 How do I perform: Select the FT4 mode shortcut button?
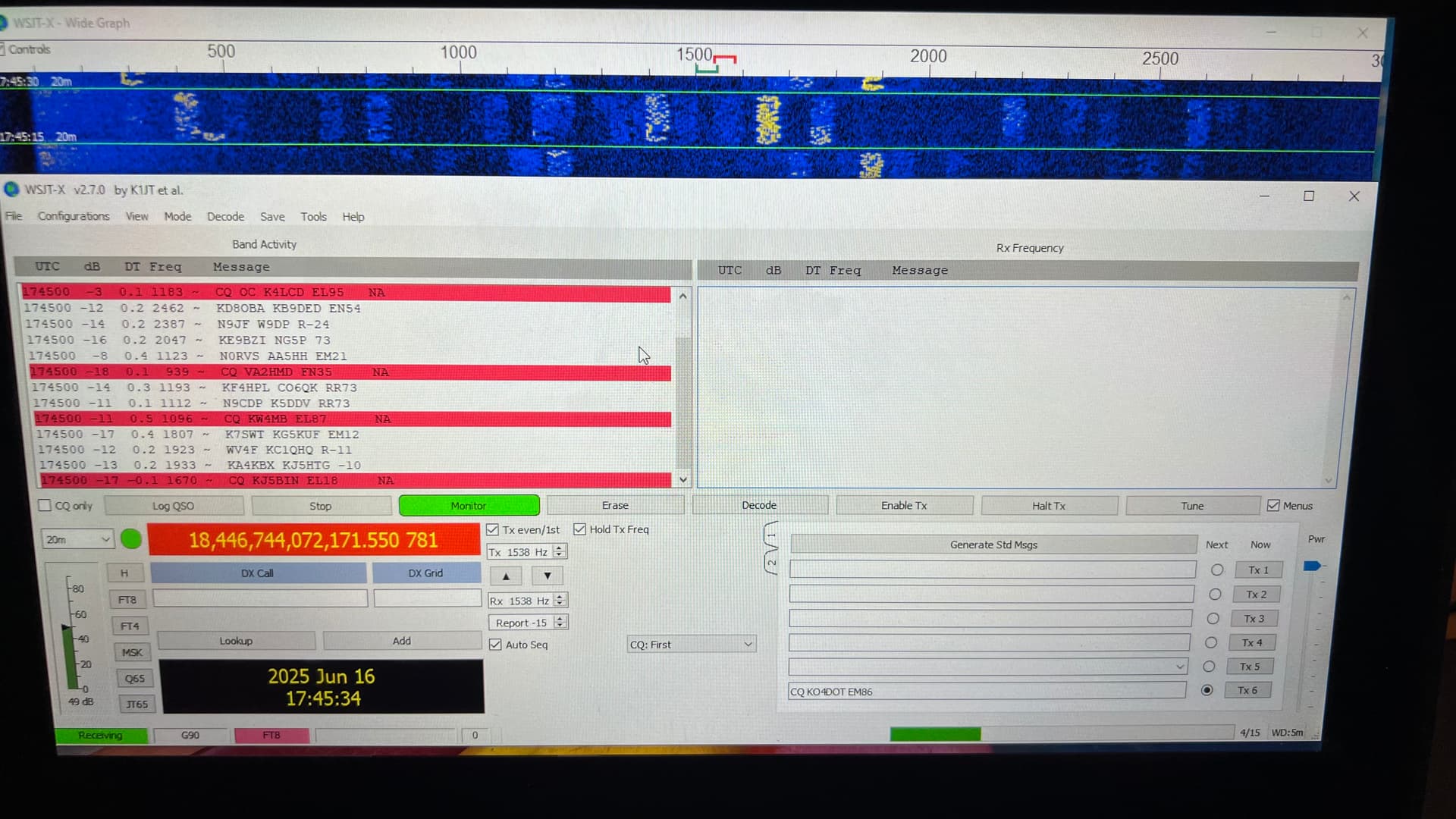pos(130,626)
